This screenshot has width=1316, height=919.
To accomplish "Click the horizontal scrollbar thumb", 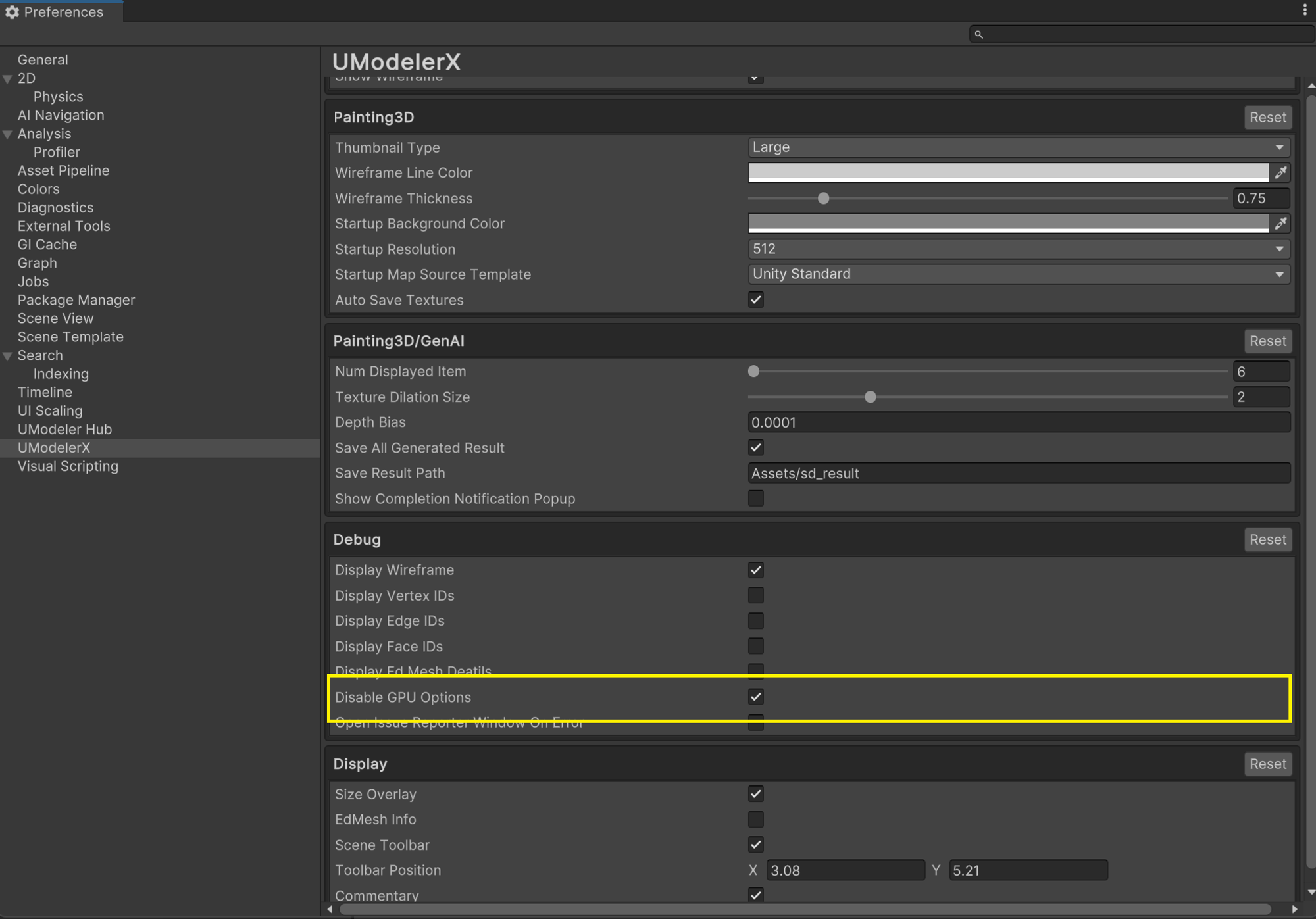I will click(x=805, y=909).
